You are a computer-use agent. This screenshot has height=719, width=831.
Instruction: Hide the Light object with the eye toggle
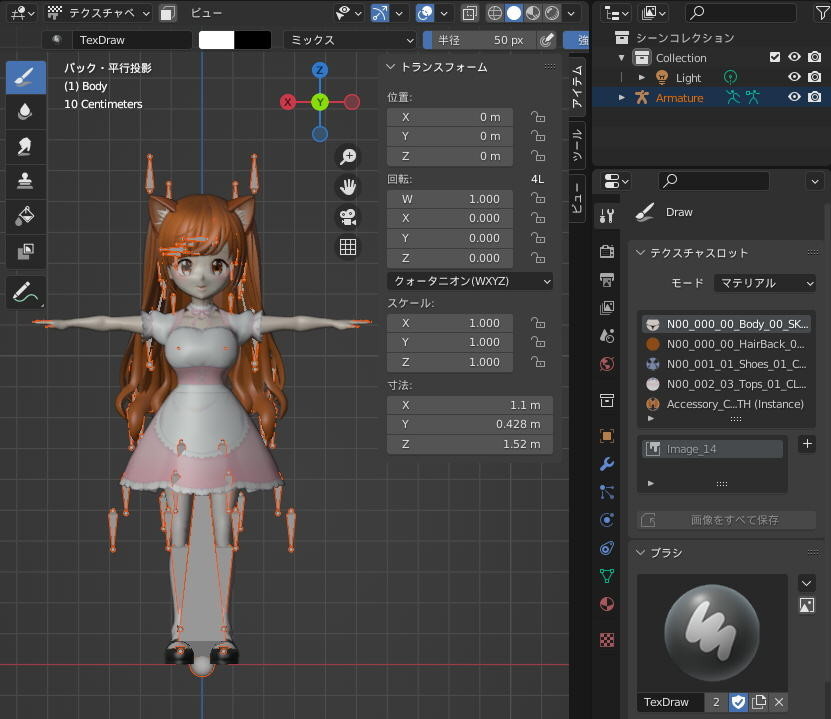click(793, 76)
